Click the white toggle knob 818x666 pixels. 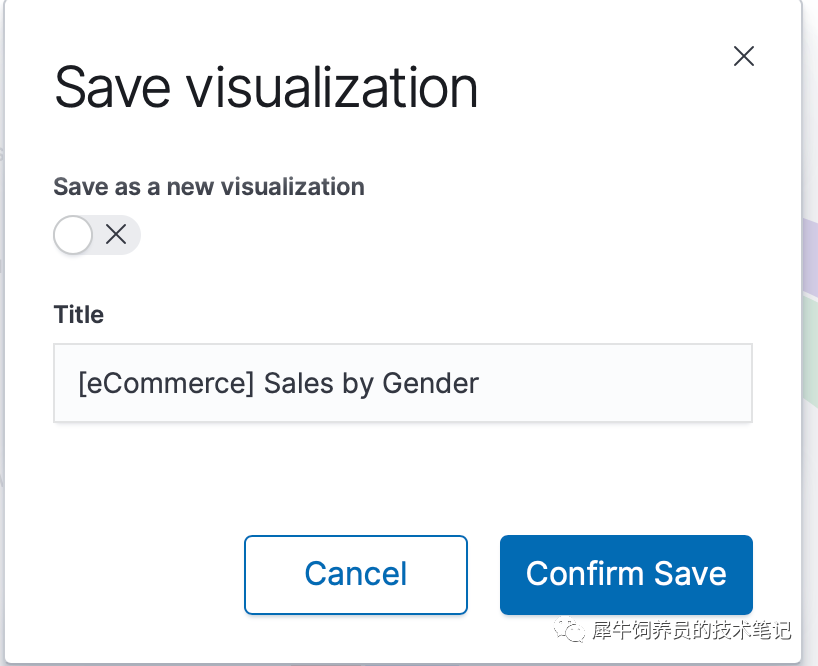tap(73, 235)
